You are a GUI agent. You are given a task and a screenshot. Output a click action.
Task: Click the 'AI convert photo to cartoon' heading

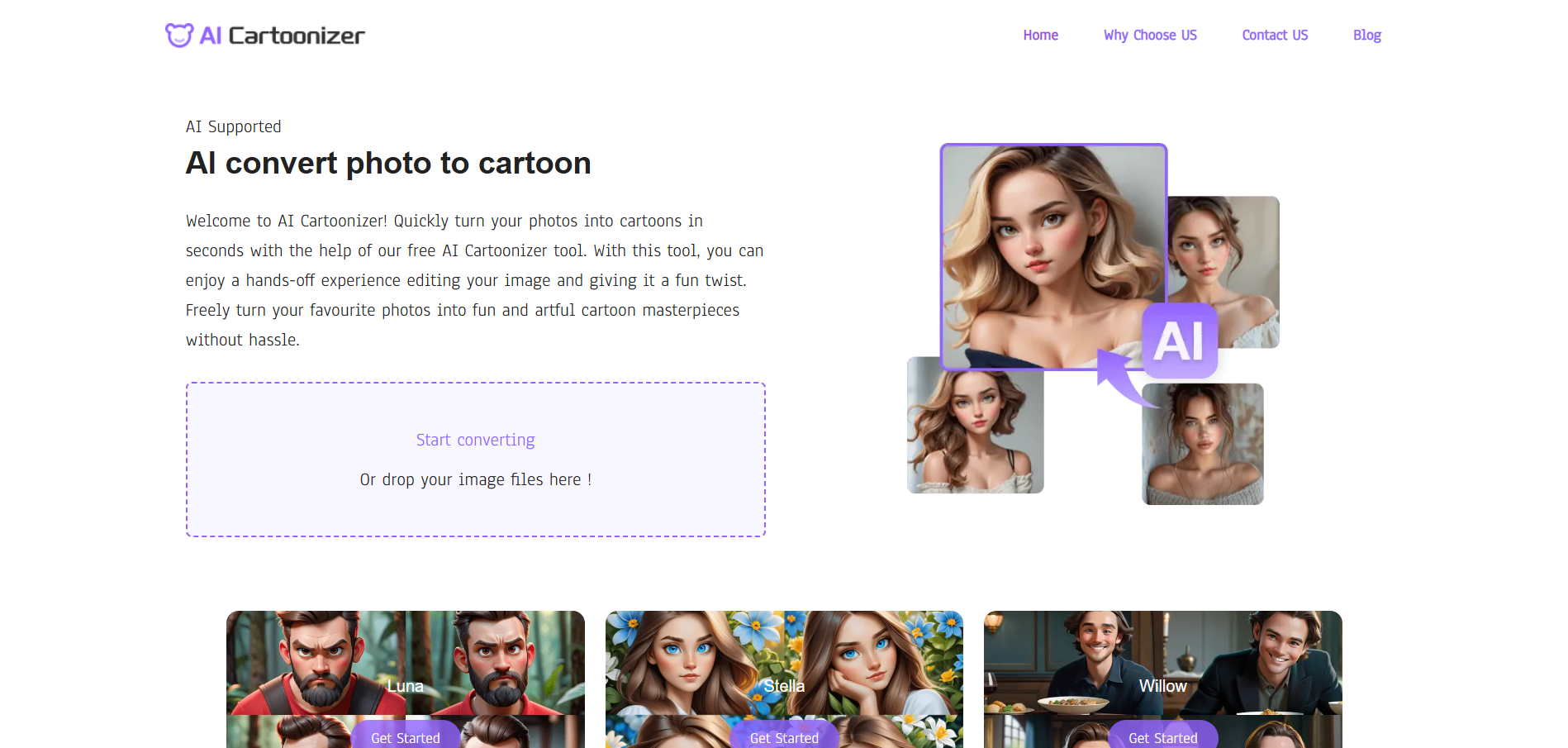point(388,163)
